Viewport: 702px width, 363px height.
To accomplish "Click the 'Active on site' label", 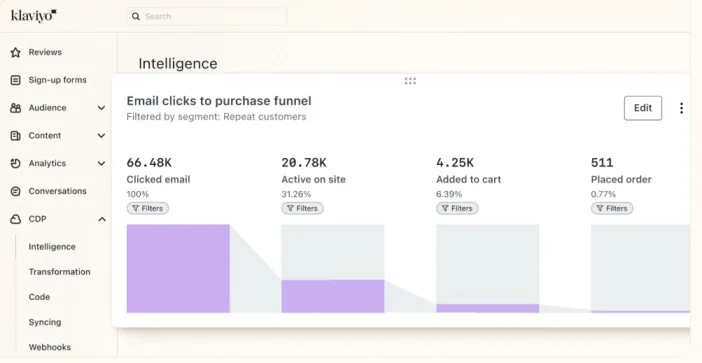I will pyautogui.click(x=313, y=179).
